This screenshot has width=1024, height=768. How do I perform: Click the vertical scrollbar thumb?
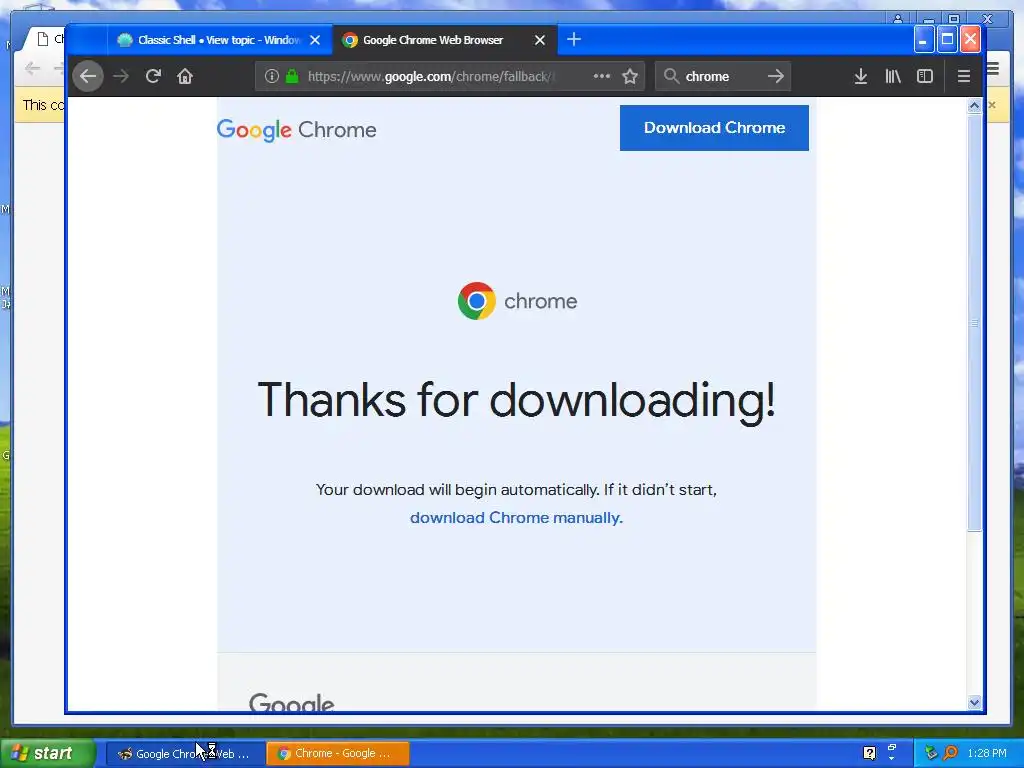pos(974,323)
